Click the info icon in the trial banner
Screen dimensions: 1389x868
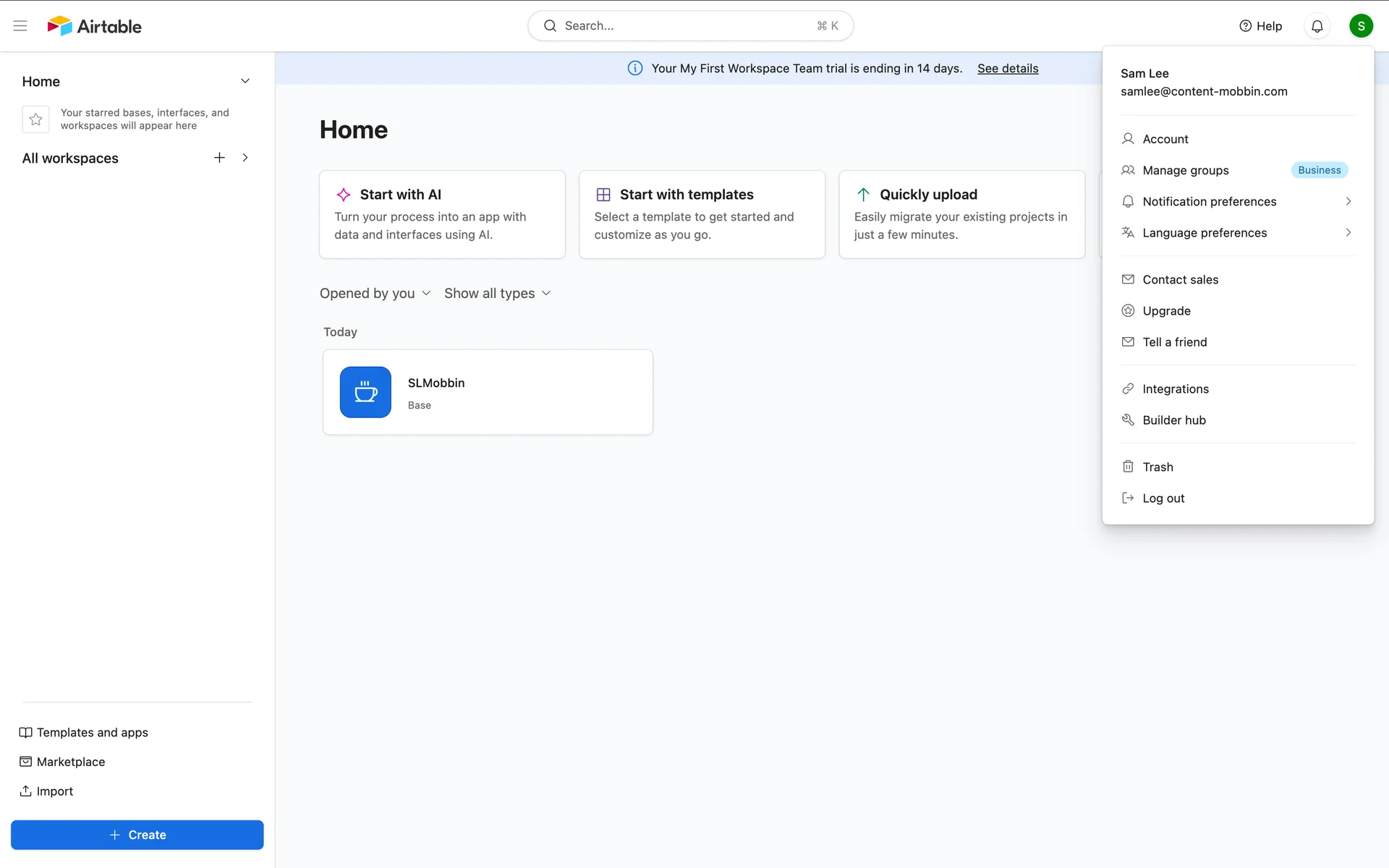(634, 68)
